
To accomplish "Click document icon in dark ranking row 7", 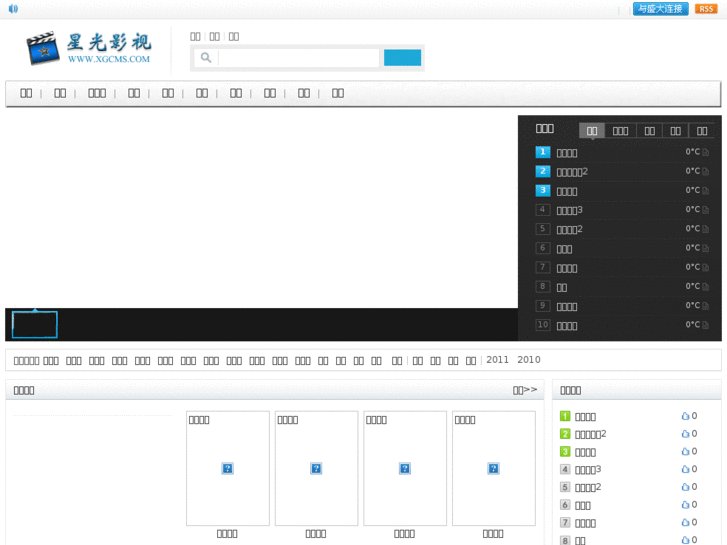I will tap(705, 268).
